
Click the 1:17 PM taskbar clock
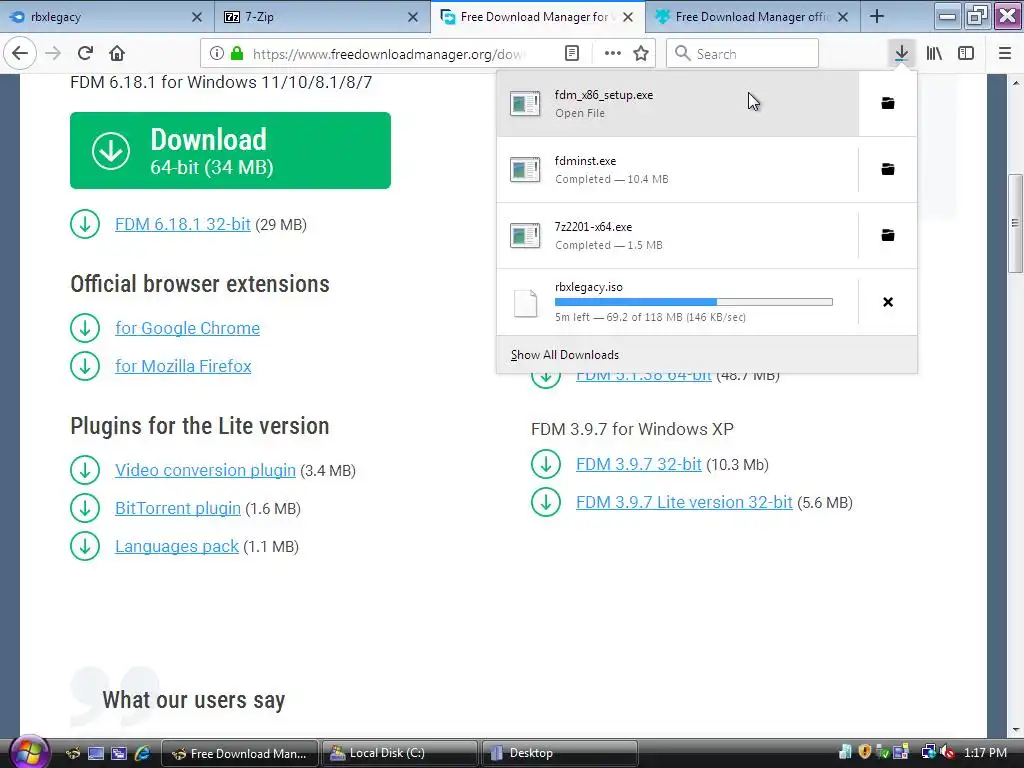(x=985, y=753)
